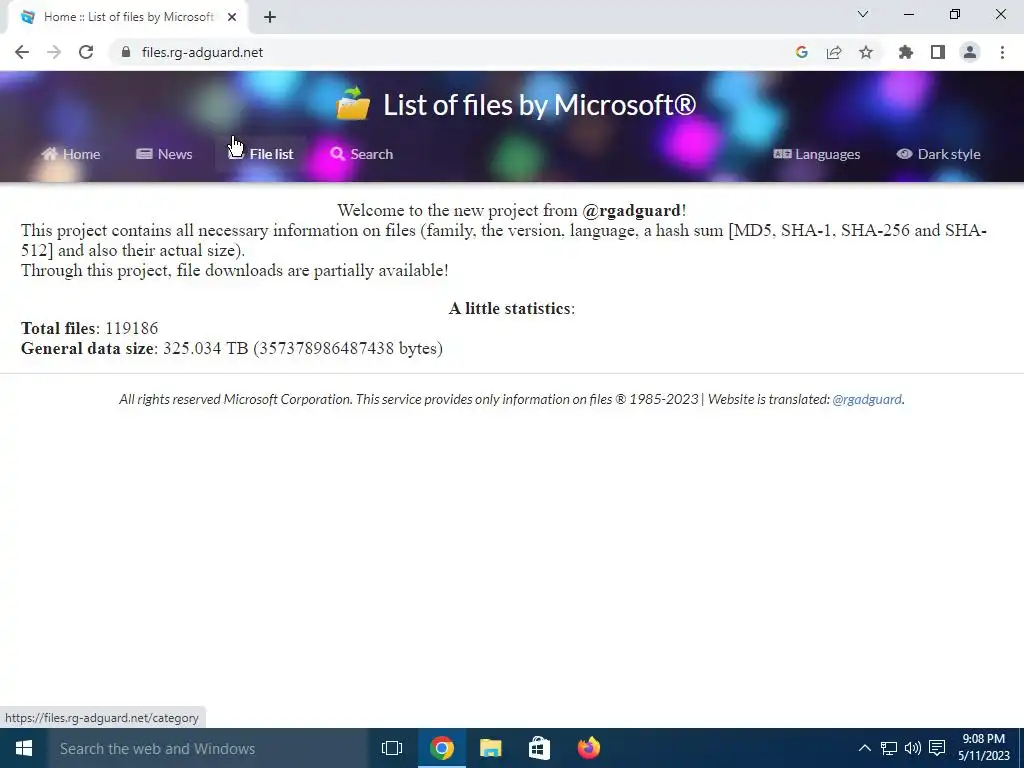Open the Windows Start menu
Screen dimensions: 1024x768
24,748
